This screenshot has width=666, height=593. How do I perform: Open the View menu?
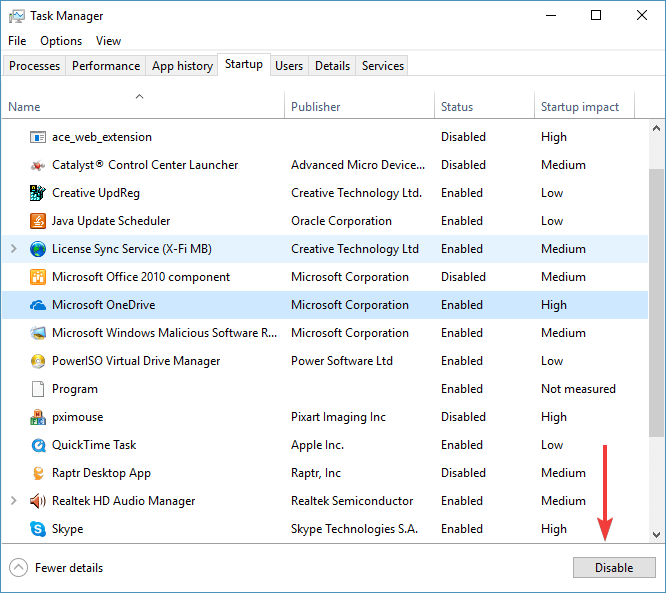(108, 41)
